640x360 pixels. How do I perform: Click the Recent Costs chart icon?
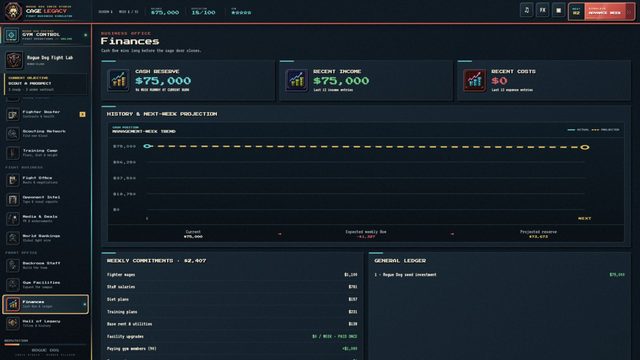click(474, 80)
